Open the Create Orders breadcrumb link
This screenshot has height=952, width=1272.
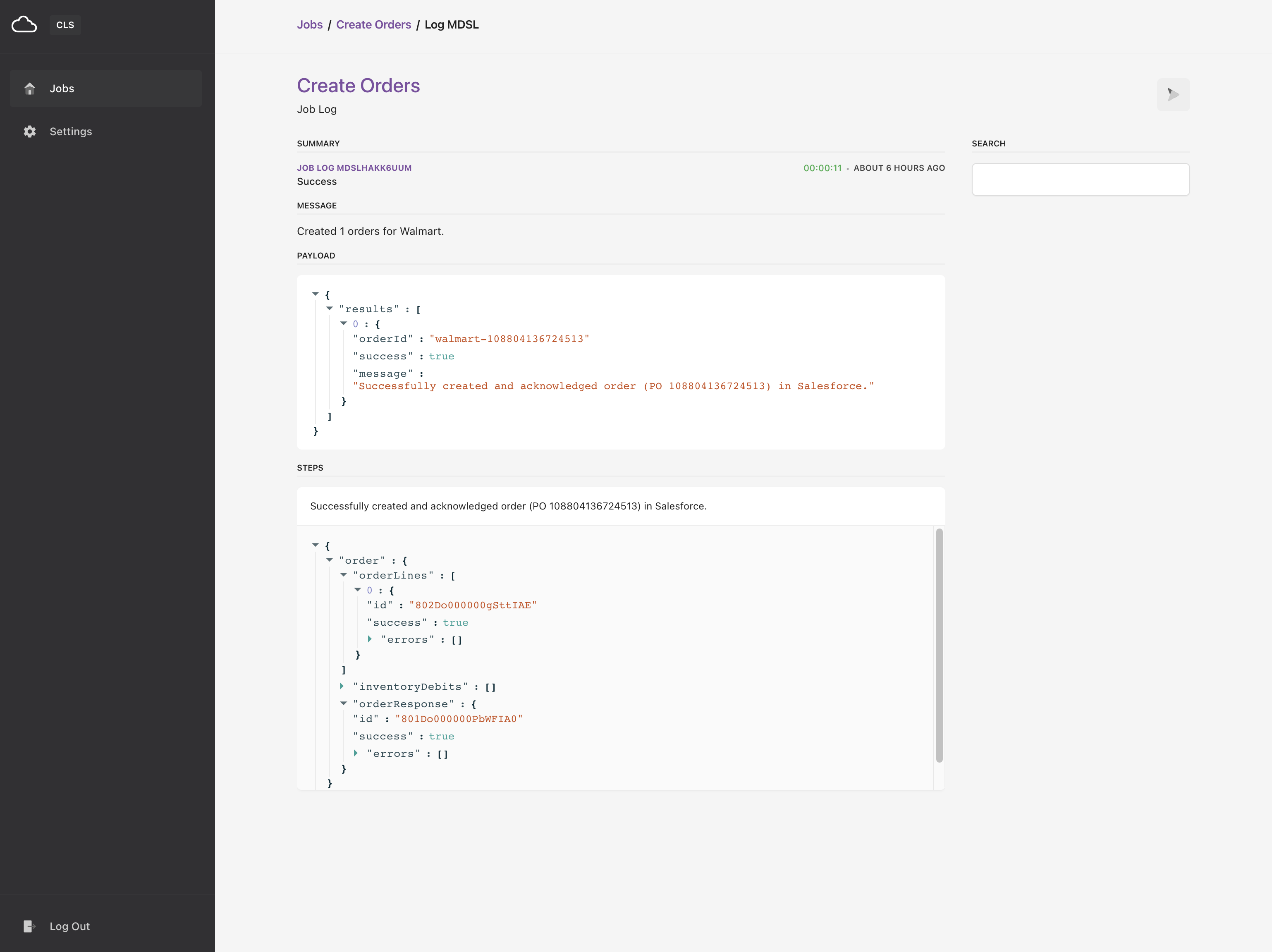click(373, 25)
